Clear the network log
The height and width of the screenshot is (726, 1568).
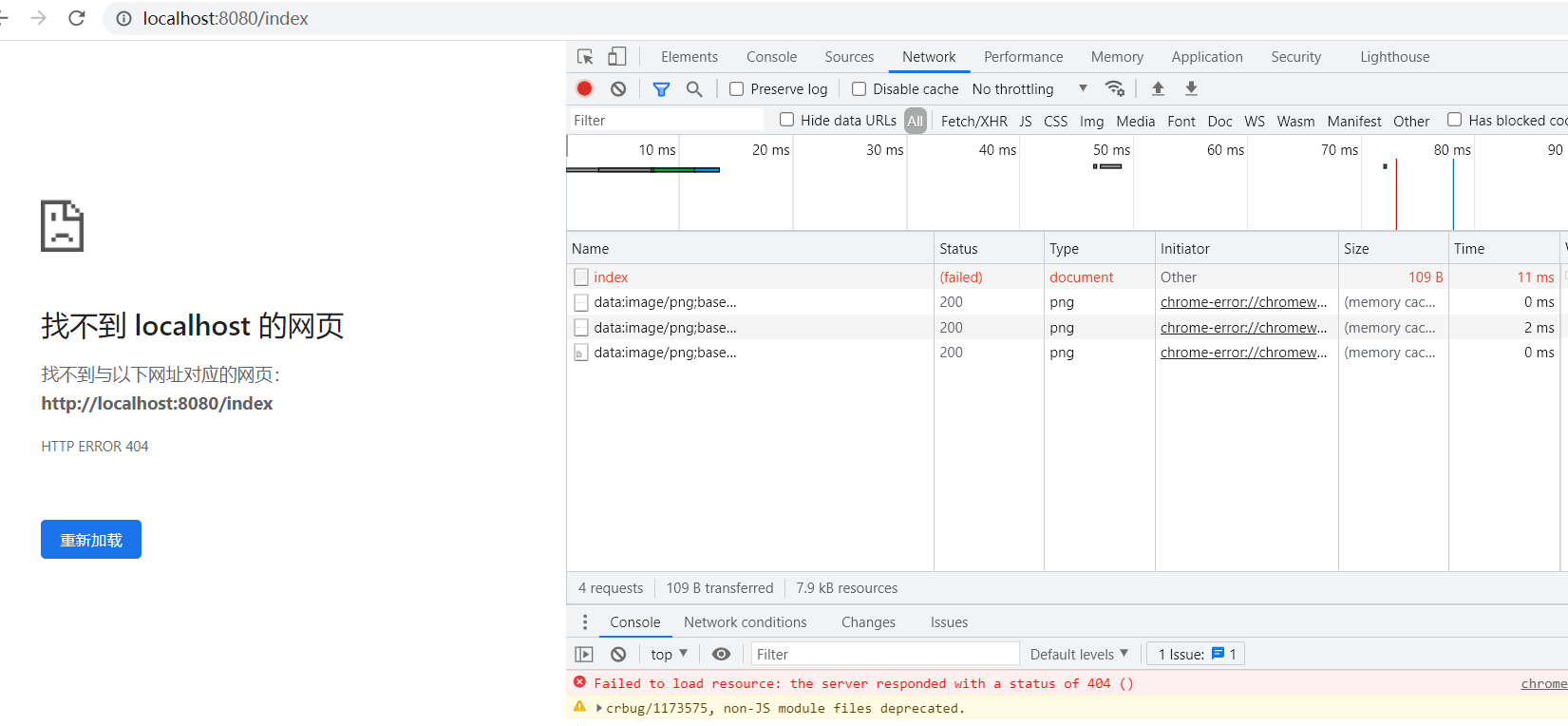[618, 88]
